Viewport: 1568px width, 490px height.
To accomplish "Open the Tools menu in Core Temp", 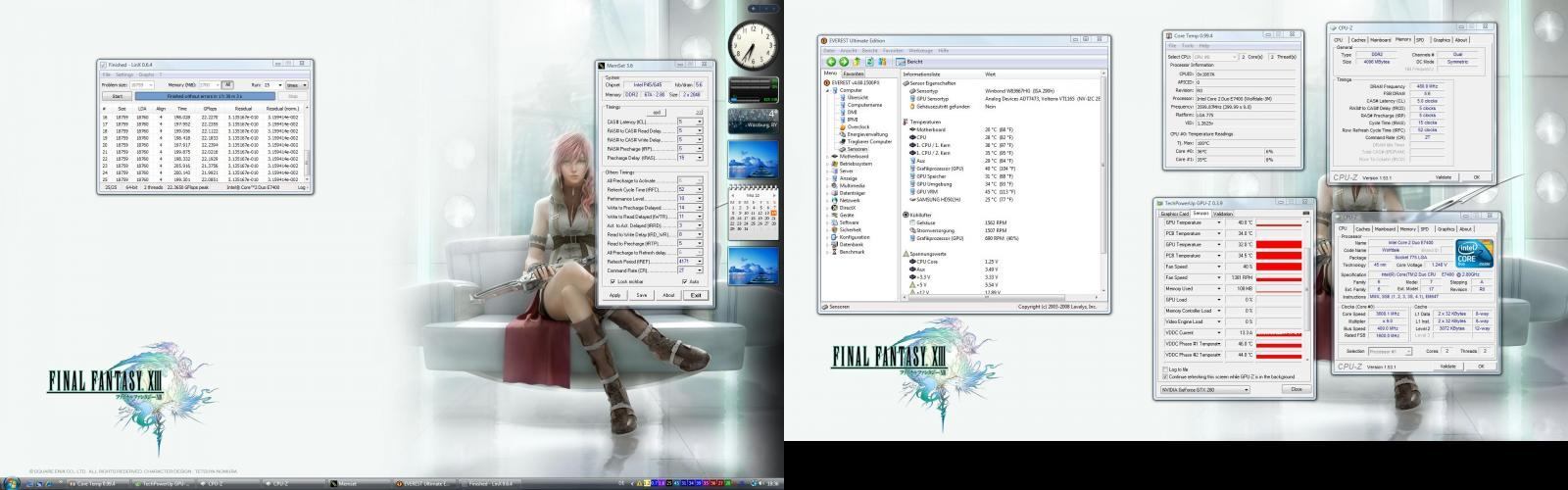I will coord(1188,45).
